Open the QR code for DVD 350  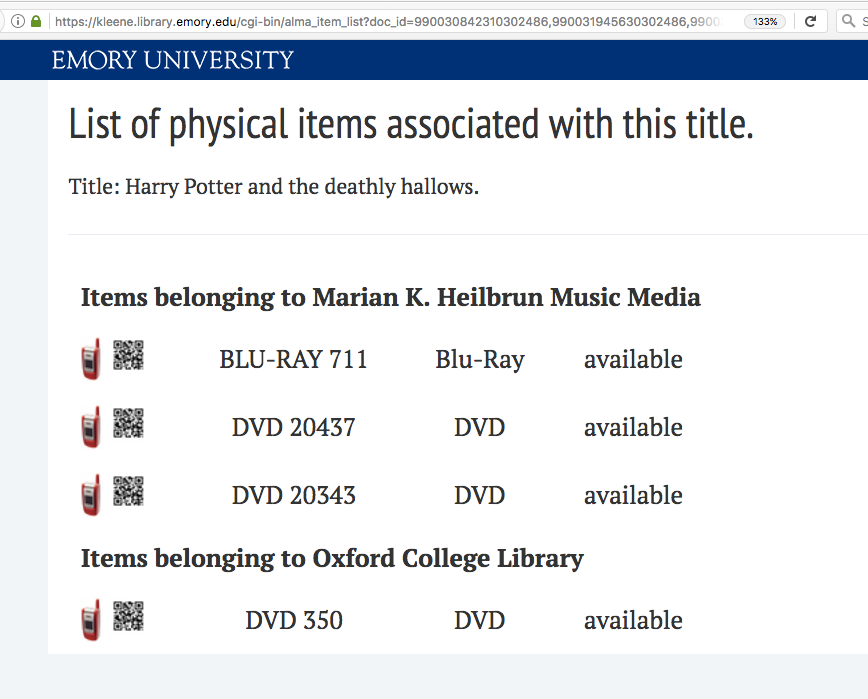tap(128, 616)
